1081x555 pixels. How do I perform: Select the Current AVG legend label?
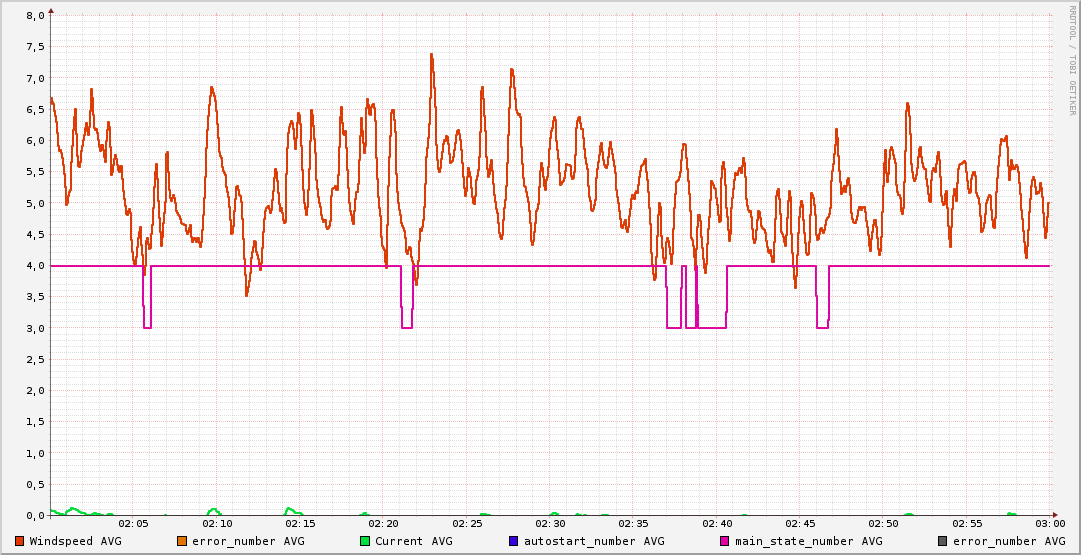coord(413,541)
